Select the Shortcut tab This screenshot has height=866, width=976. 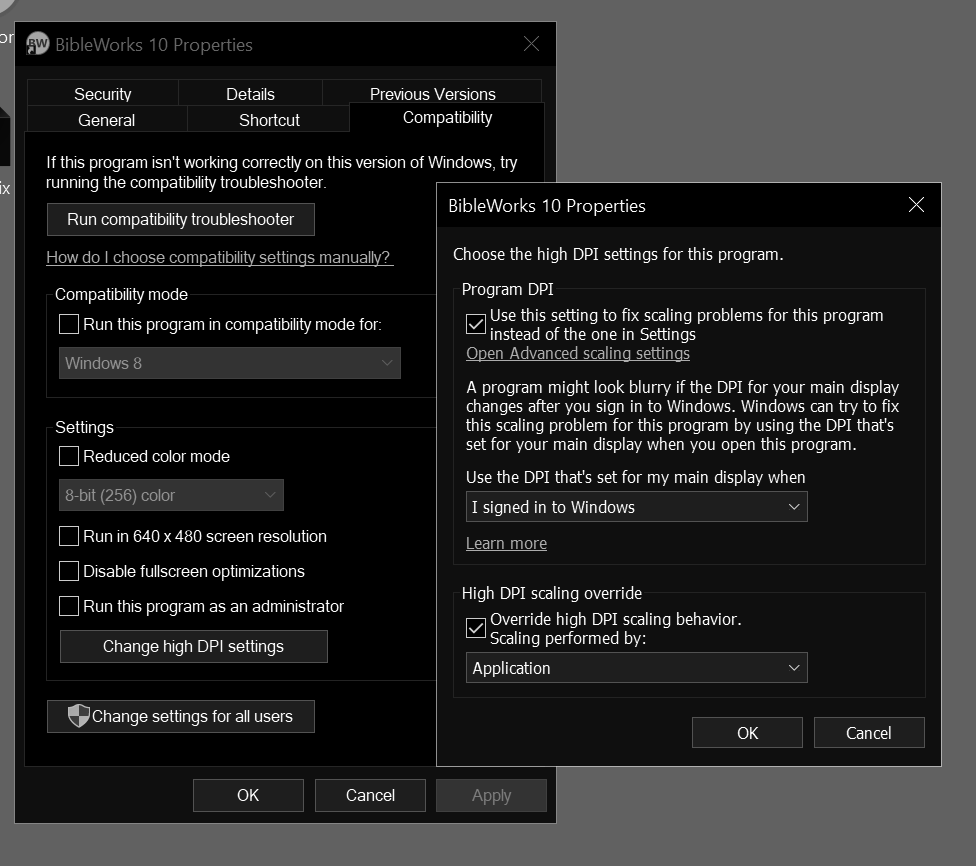tap(267, 119)
